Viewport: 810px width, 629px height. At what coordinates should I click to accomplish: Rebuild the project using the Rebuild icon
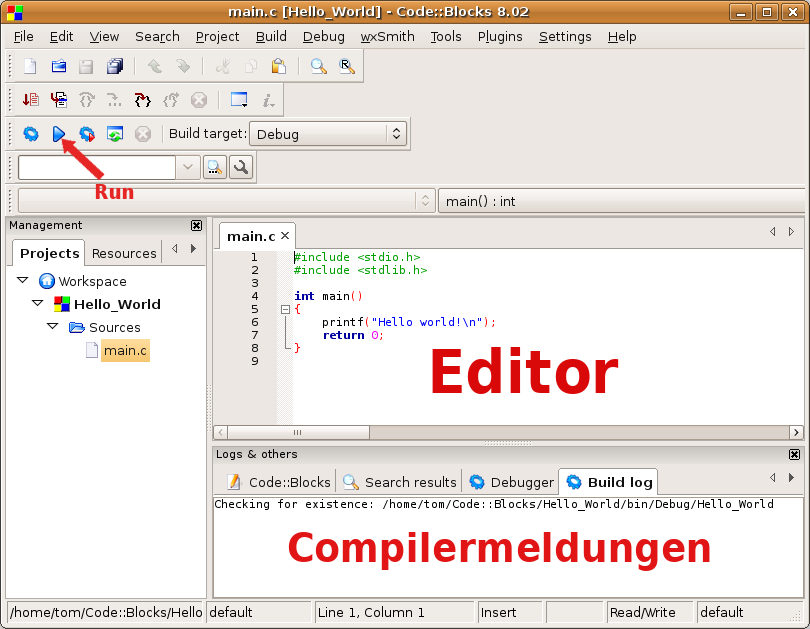pyautogui.click(x=115, y=133)
